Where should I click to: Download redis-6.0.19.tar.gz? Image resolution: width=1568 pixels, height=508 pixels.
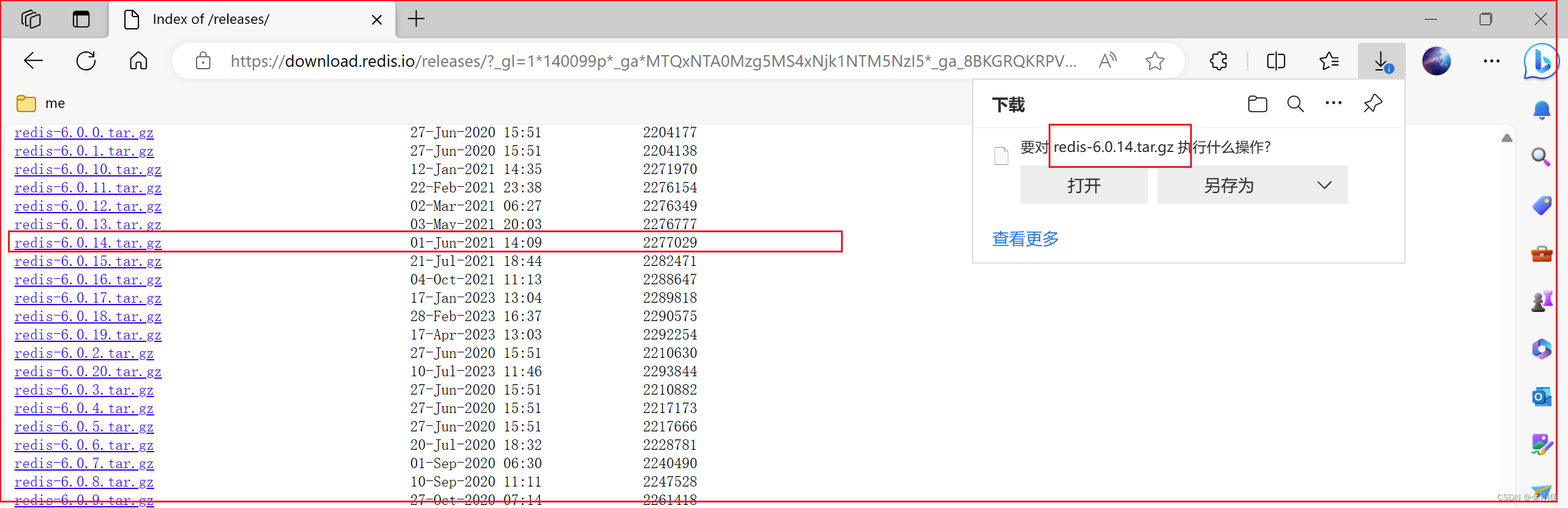[x=88, y=335]
